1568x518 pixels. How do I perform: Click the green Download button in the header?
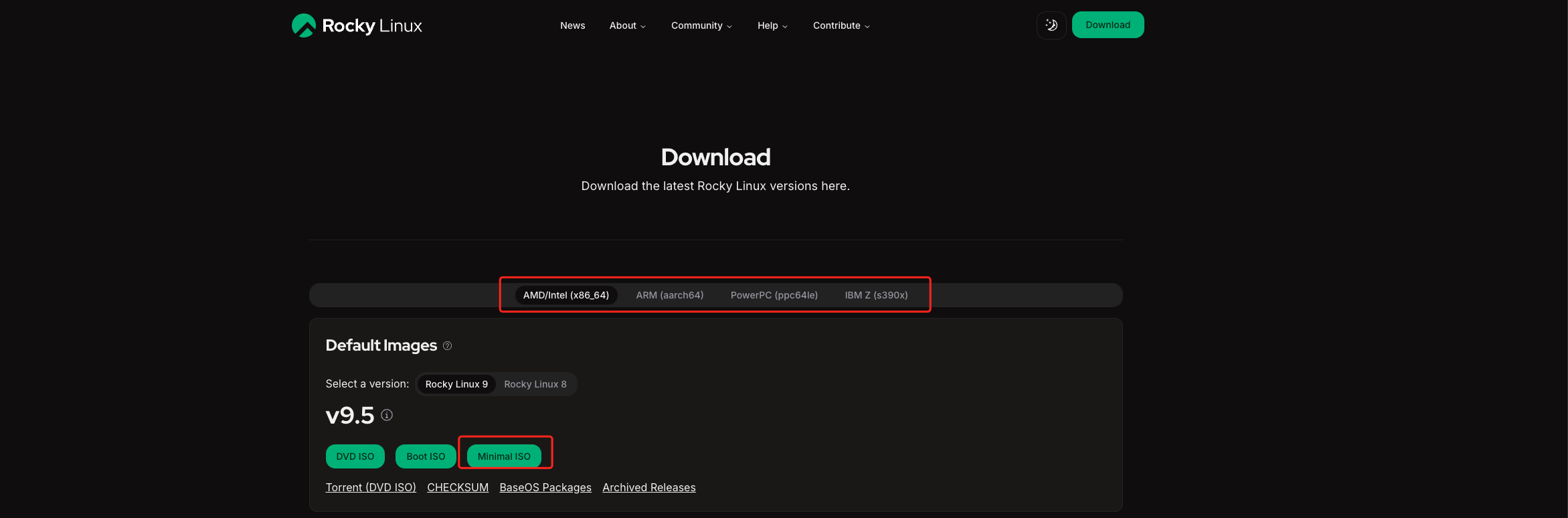pos(1108,25)
